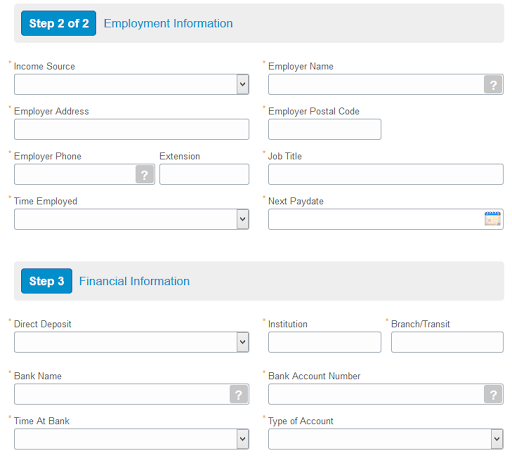This screenshot has height=465, width=512.
Task: Click the Step 2 of 2 badge
Action: click(x=58, y=23)
